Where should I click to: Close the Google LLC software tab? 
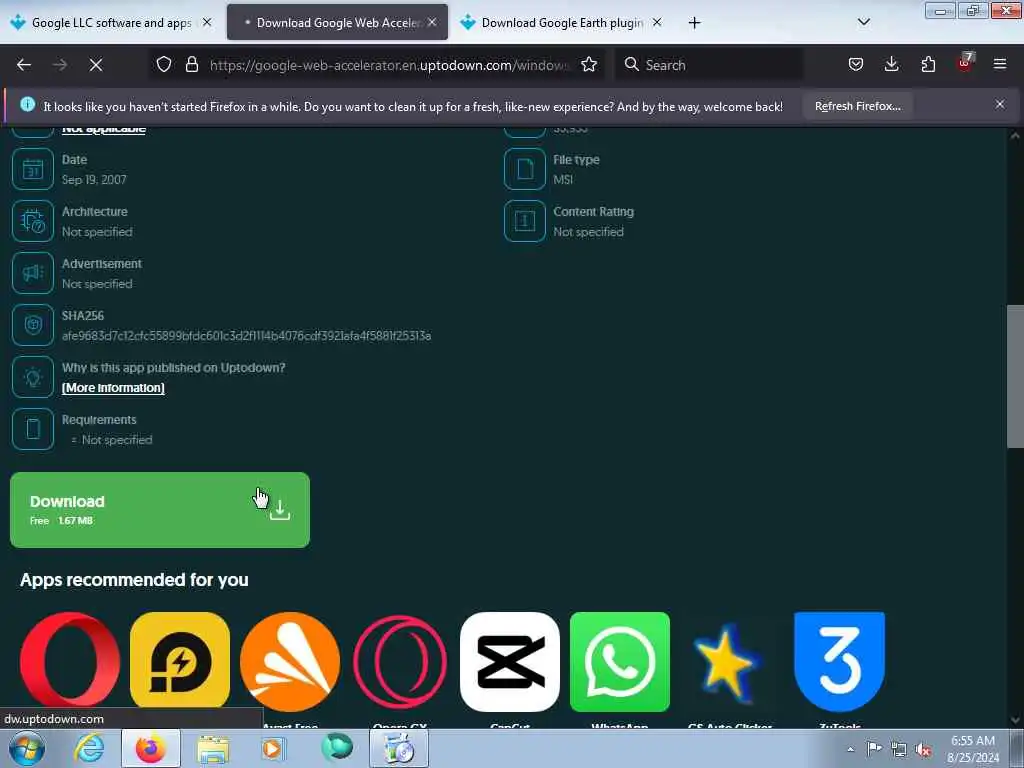[x=207, y=22]
